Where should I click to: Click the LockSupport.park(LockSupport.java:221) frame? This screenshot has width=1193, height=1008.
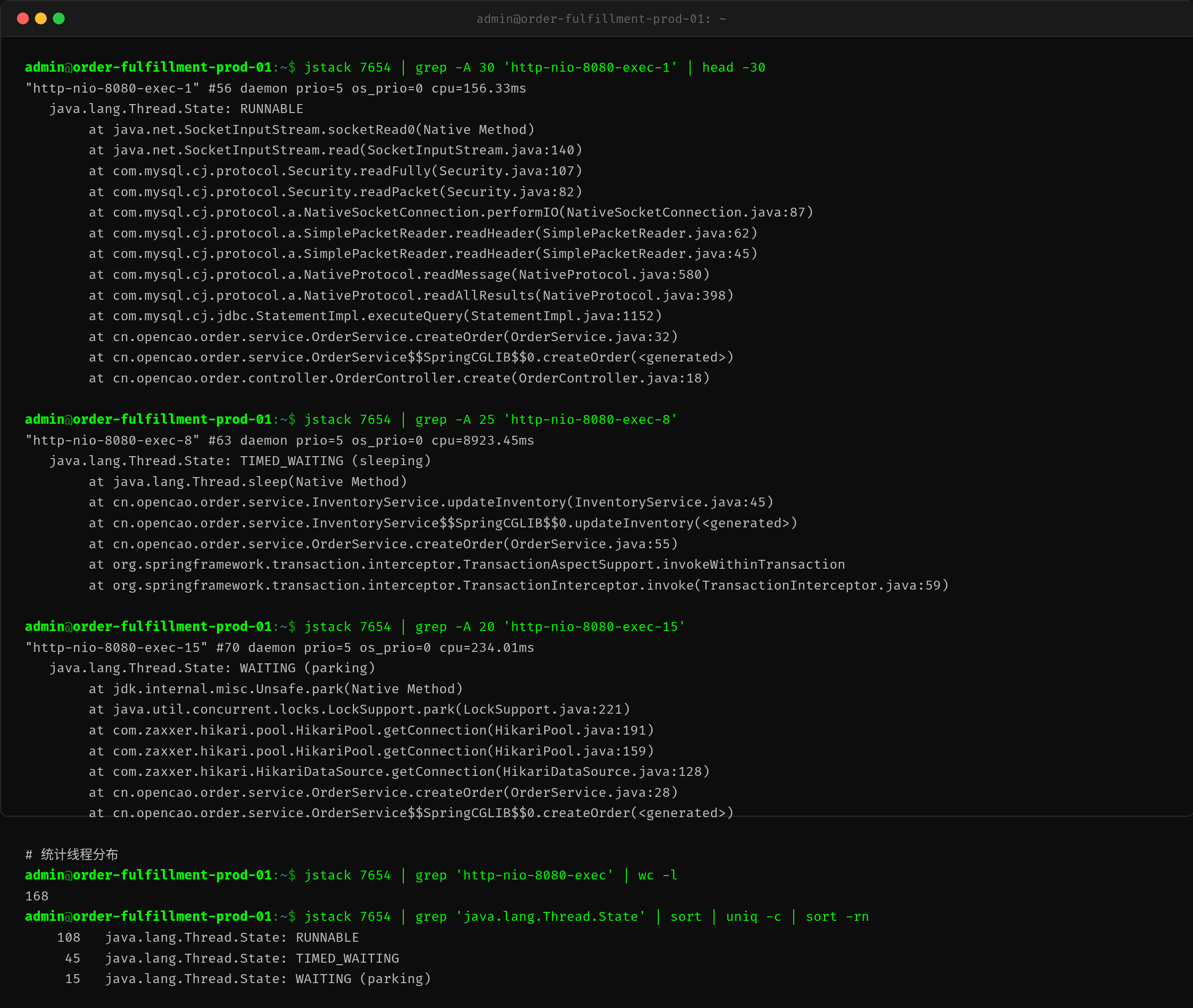point(359,710)
